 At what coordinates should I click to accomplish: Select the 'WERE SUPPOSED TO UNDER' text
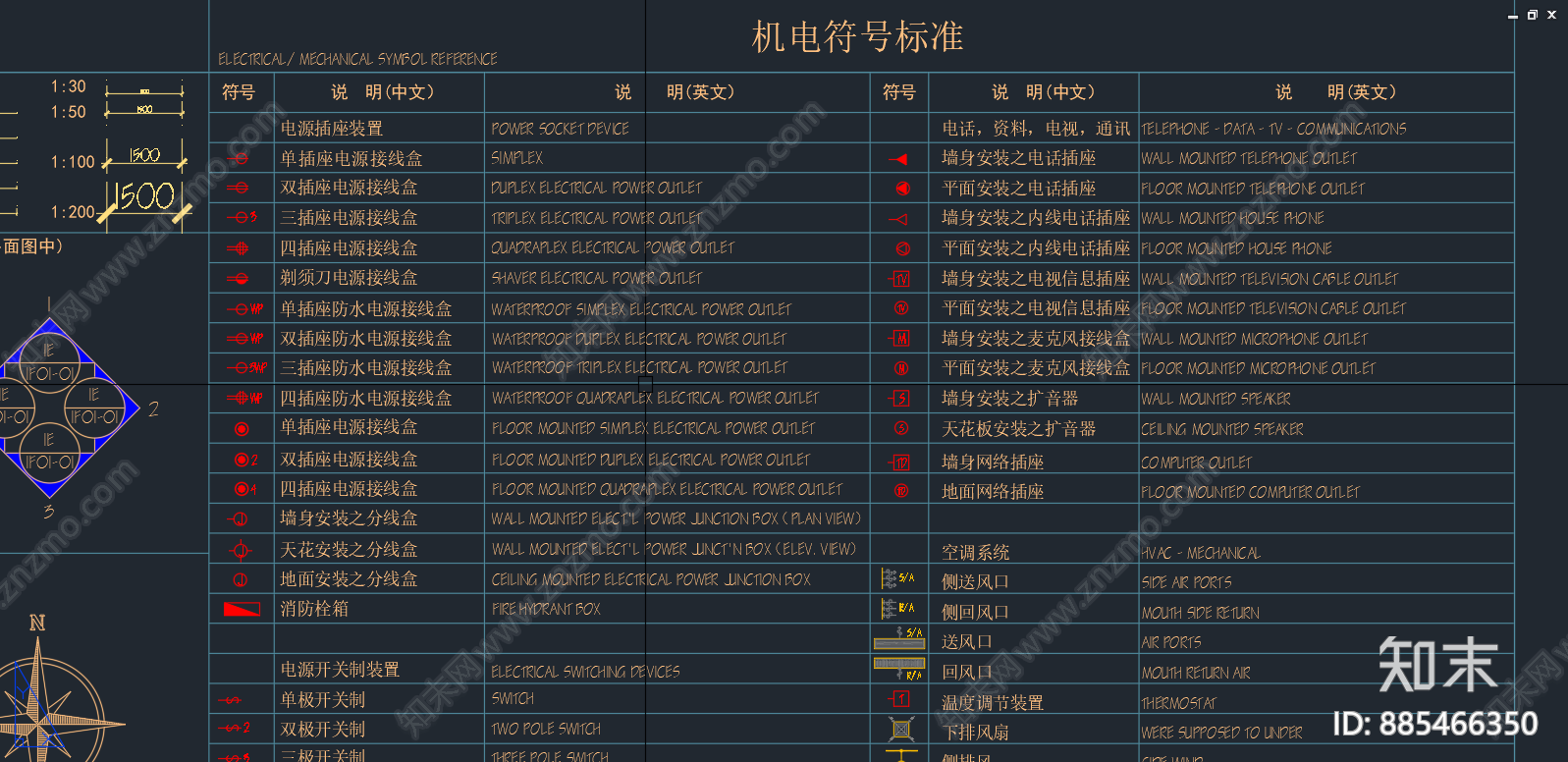tap(1221, 733)
